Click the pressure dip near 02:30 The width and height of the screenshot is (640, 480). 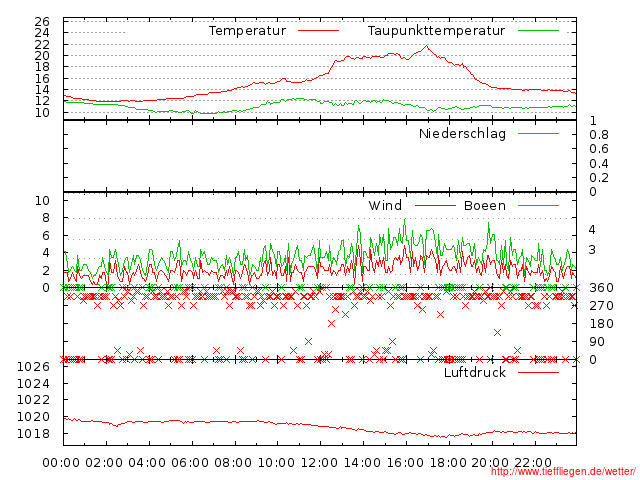pyautogui.click(x=116, y=426)
